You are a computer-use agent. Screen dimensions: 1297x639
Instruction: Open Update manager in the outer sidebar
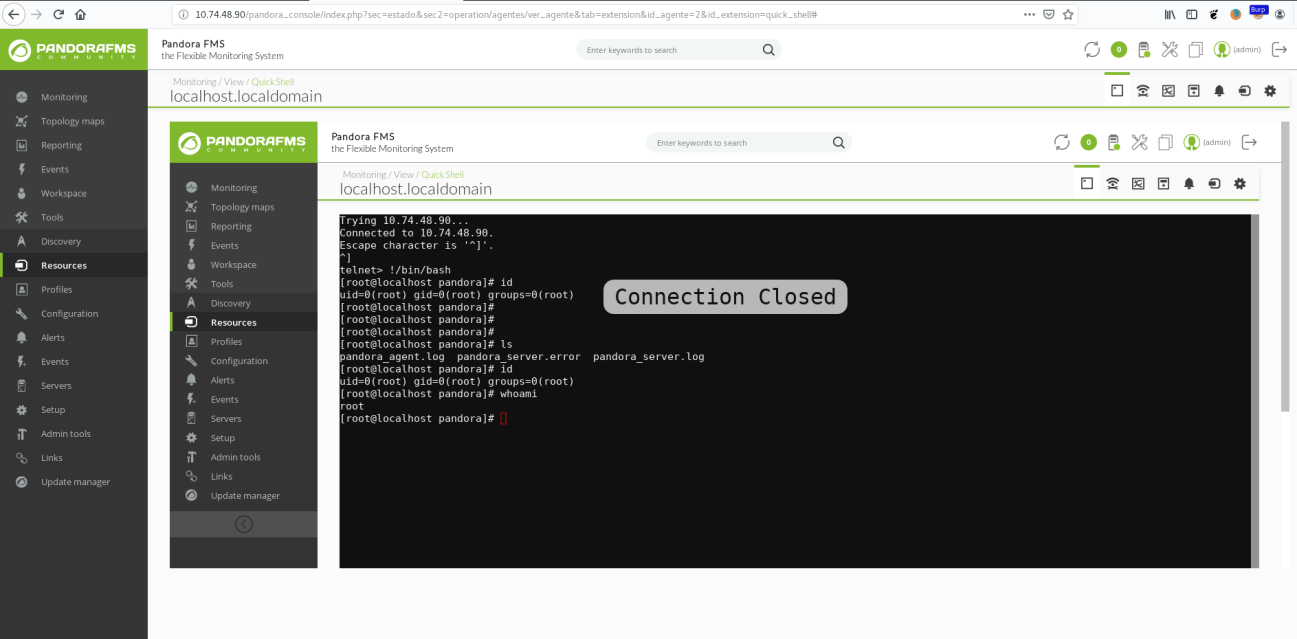pyautogui.click(x=74, y=482)
